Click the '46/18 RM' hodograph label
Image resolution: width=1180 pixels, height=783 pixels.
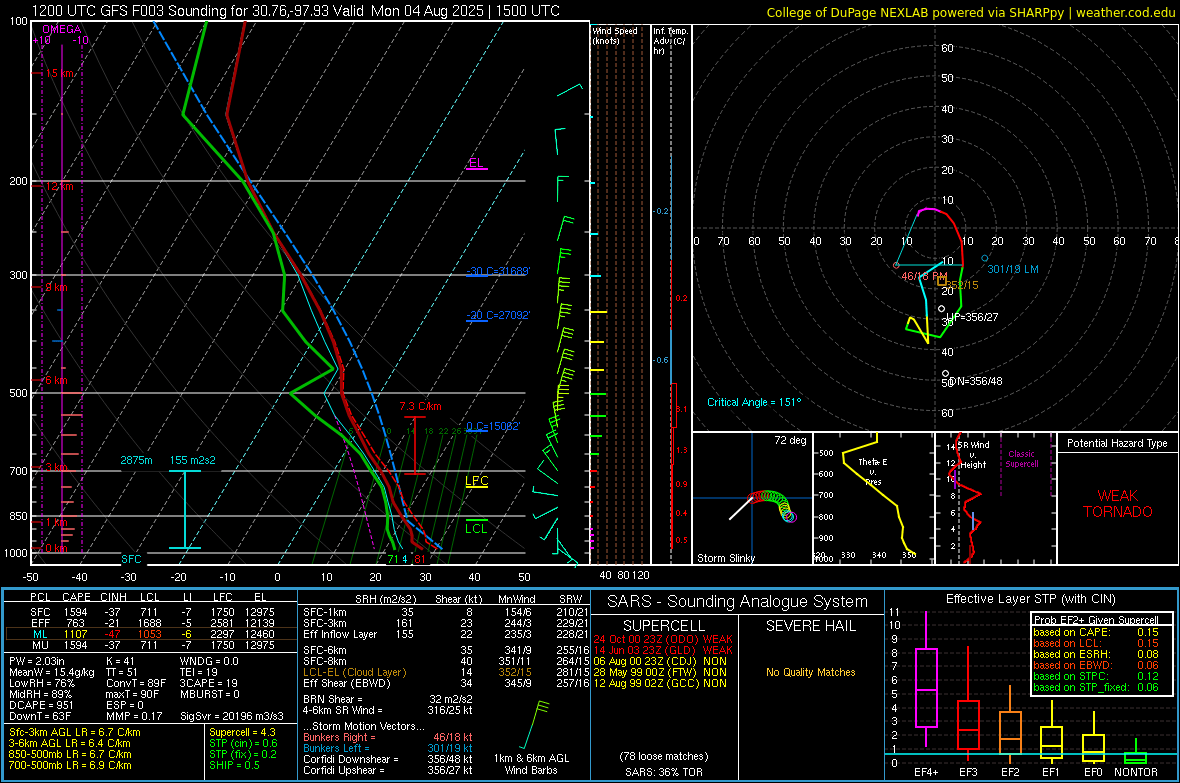(924, 276)
